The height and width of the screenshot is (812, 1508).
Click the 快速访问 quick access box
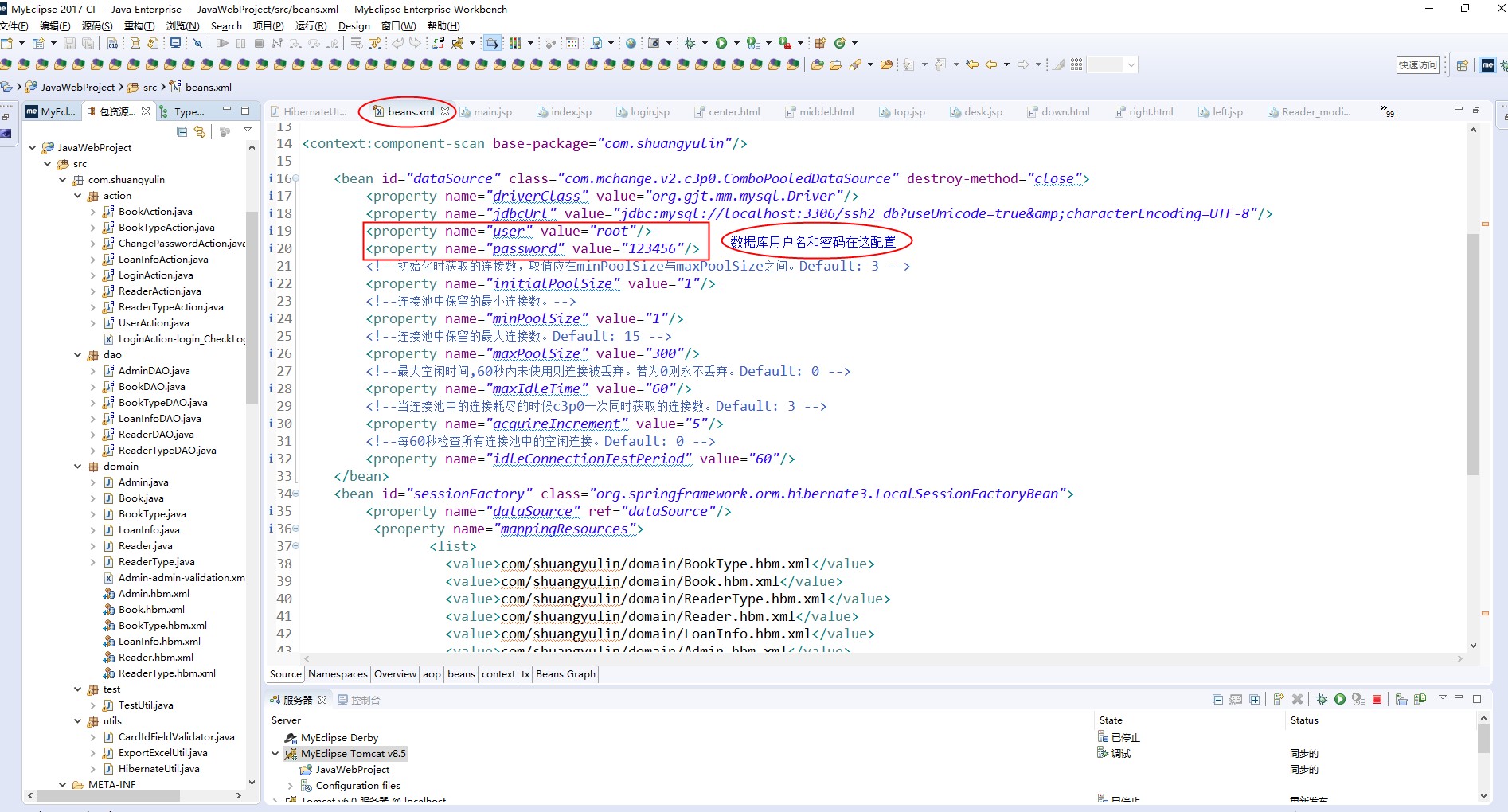pos(1417,65)
